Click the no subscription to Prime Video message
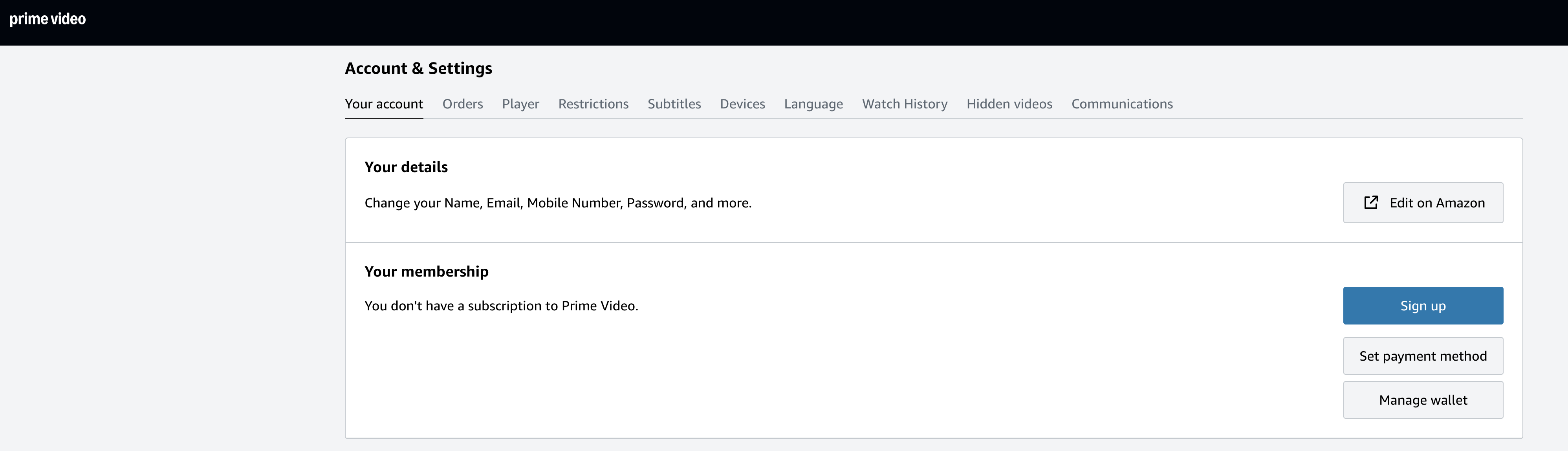The image size is (1568, 451). tap(501, 306)
